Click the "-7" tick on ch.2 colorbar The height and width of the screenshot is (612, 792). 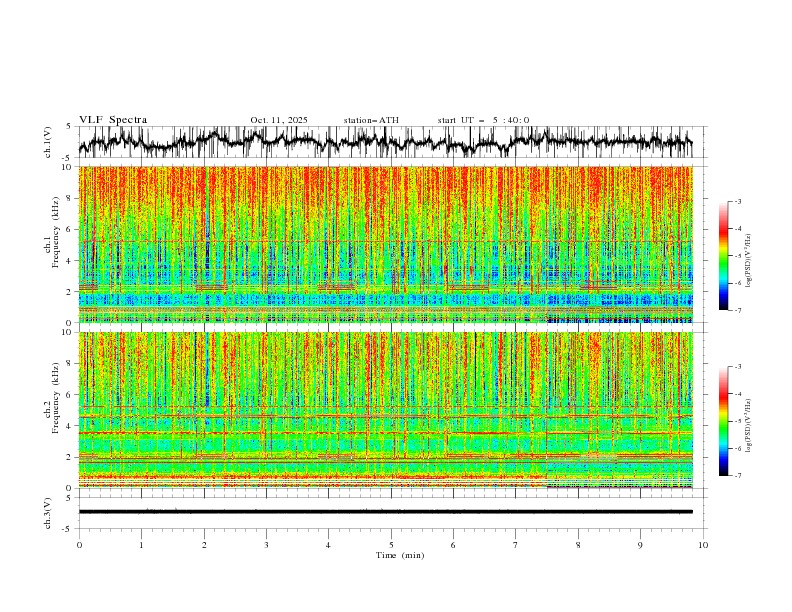(737, 476)
